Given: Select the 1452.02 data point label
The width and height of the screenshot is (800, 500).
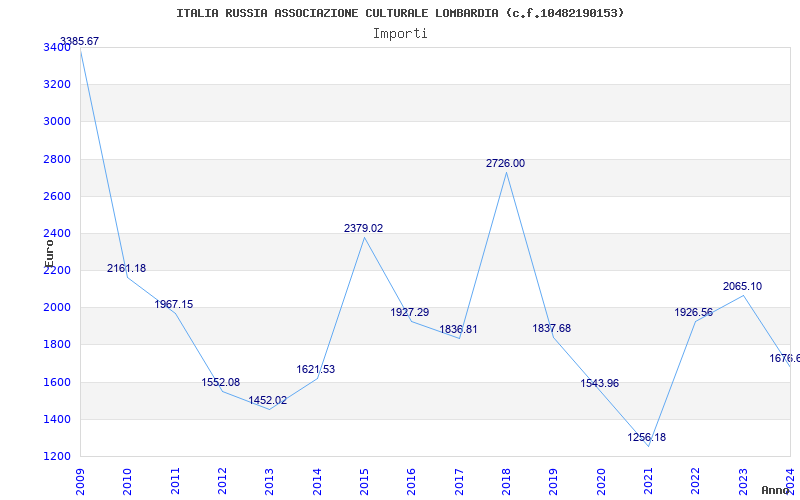Looking at the screenshot, I should point(268,401).
